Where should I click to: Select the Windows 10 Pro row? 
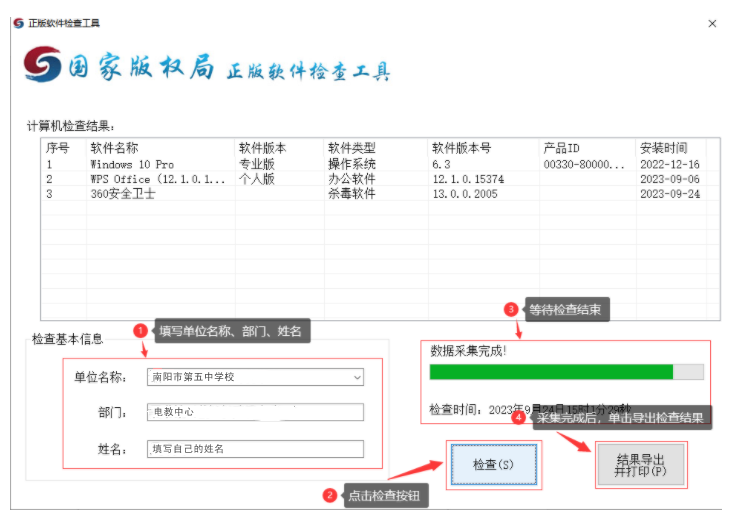(x=132, y=164)
